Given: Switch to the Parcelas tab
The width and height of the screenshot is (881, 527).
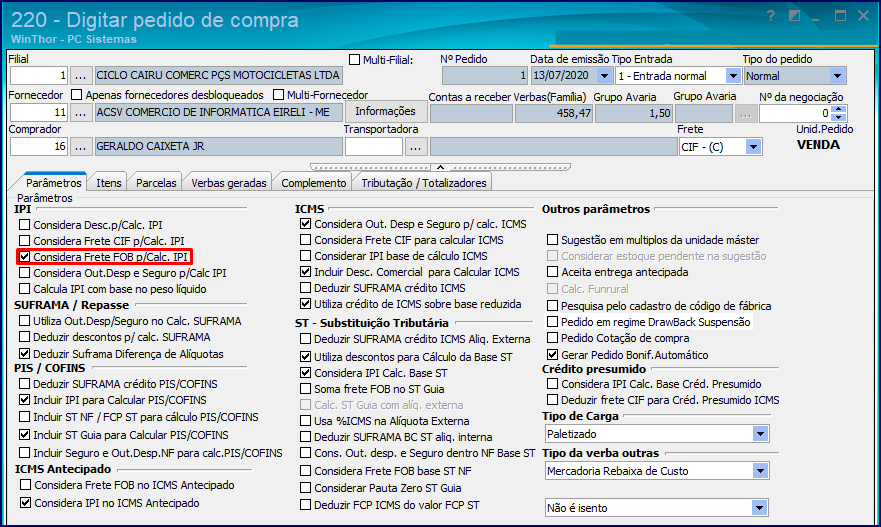Looking at the screenshot, I should [x=156, y=183].
